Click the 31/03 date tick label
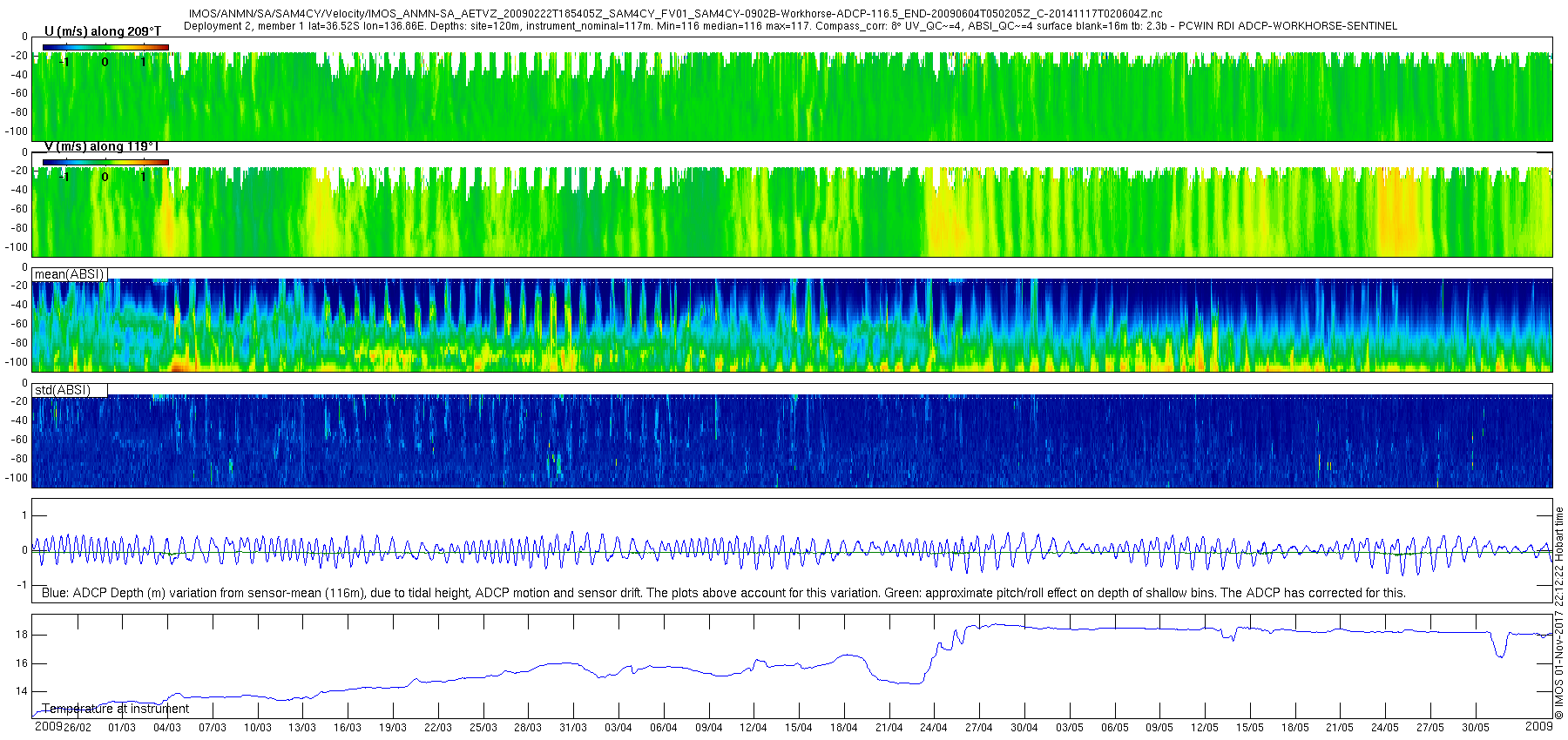 [x=573, y=728]
